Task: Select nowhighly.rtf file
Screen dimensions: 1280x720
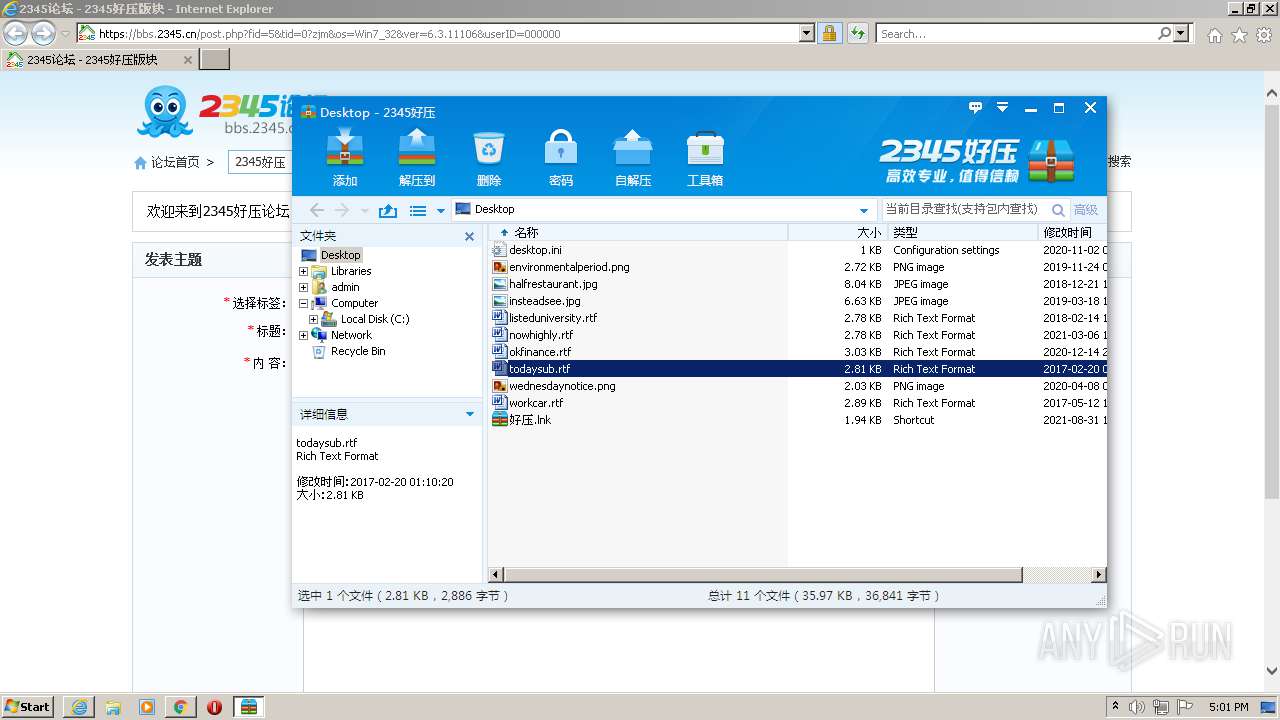Action: [x=541, y=335]
